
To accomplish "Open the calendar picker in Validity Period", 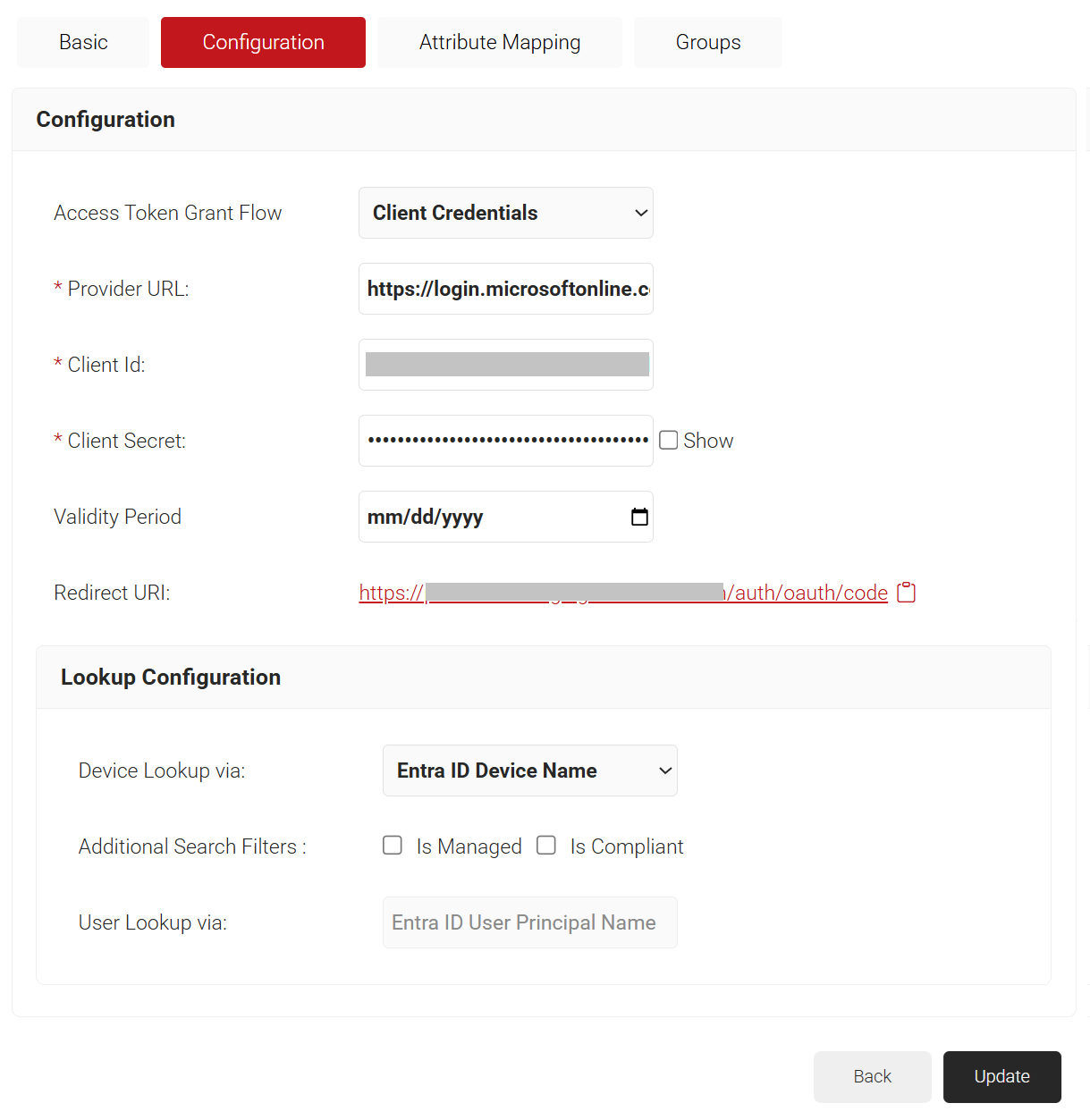I will tap(639, 517).
